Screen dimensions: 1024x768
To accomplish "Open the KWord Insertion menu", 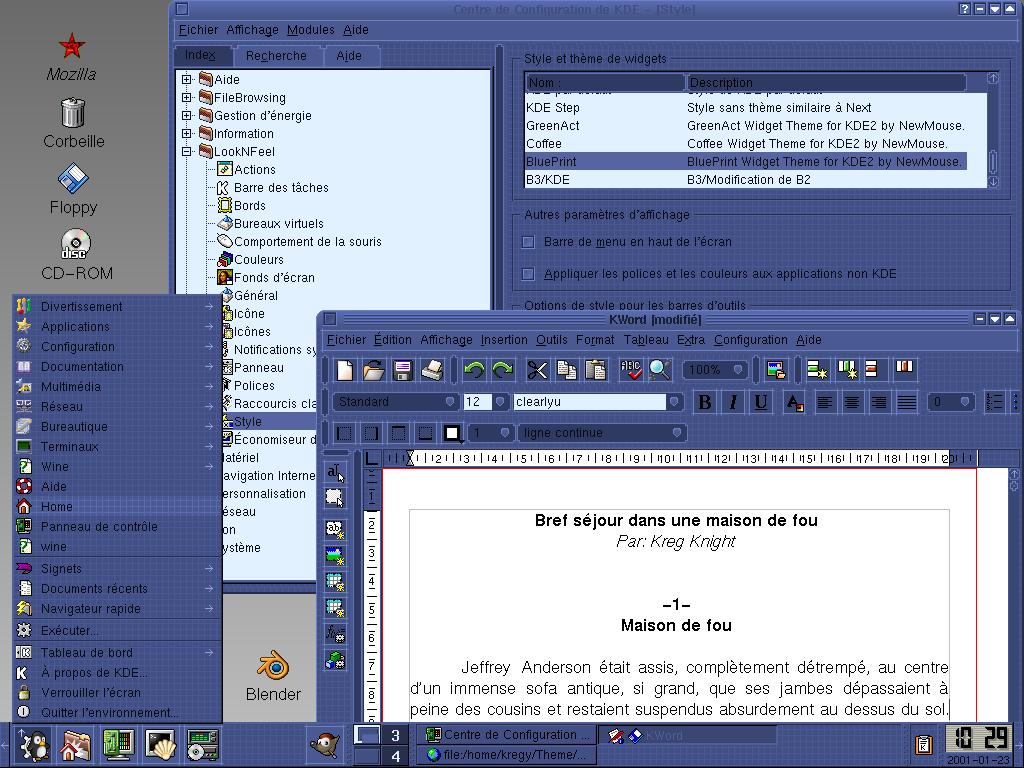I will click(504, 340).
